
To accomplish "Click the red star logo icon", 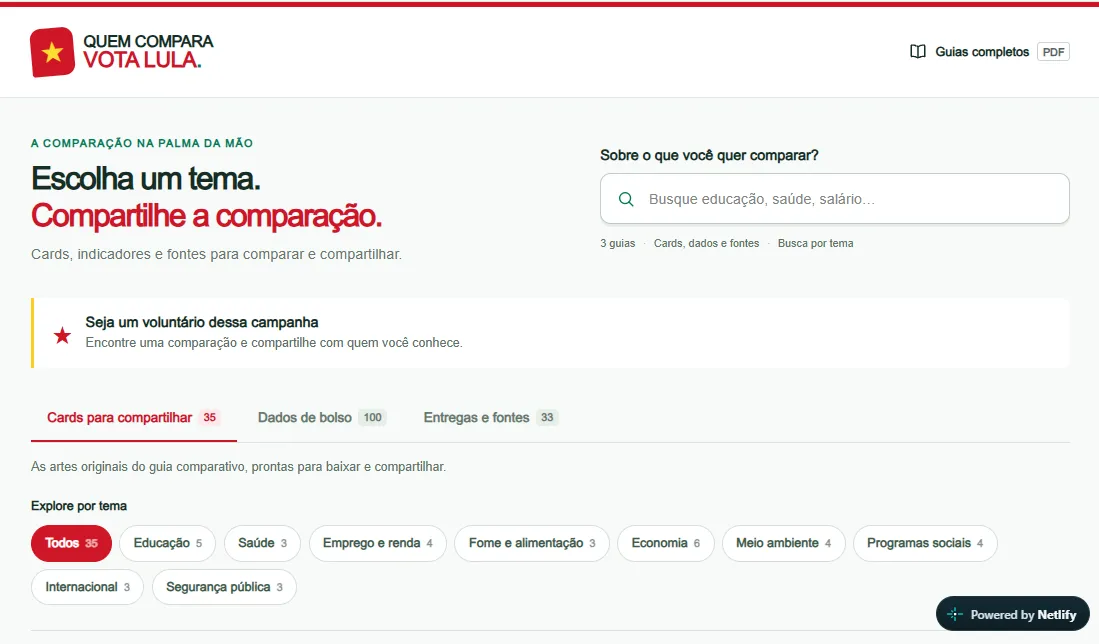I will pyautogui.click(x=52, y=52).
